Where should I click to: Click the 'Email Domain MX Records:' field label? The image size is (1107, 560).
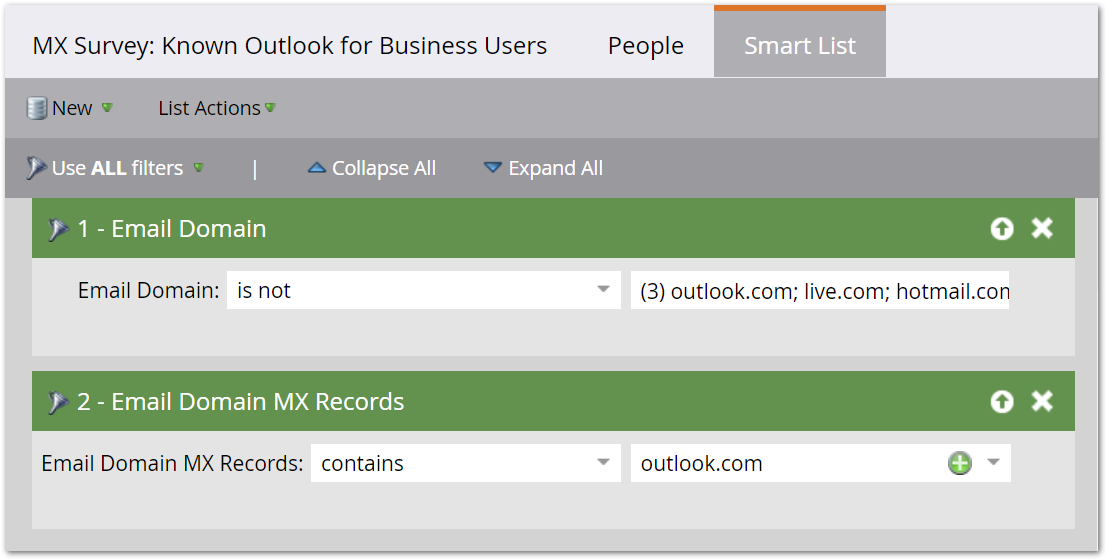click(172, 463)
